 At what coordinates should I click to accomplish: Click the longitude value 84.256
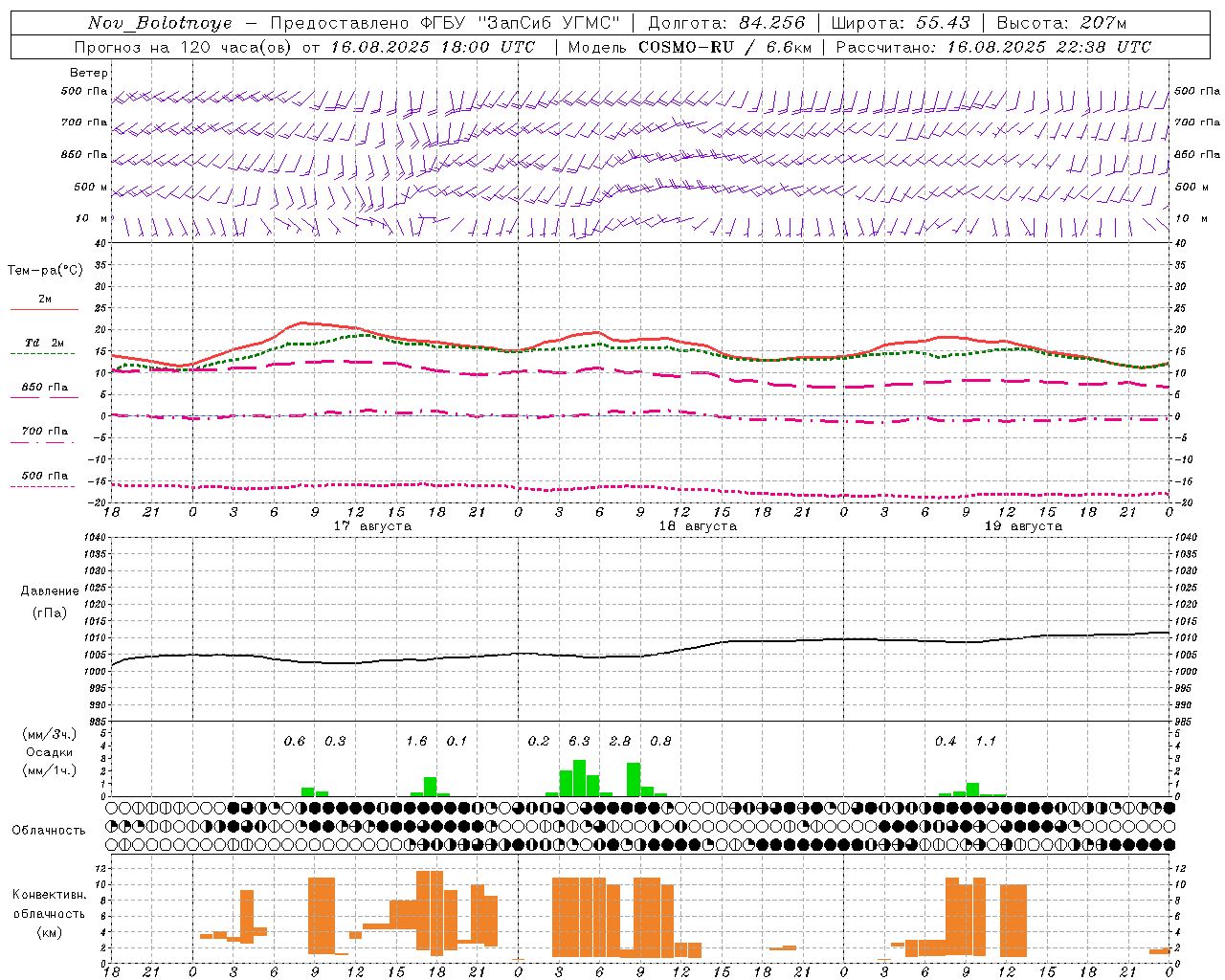(772, 23)
